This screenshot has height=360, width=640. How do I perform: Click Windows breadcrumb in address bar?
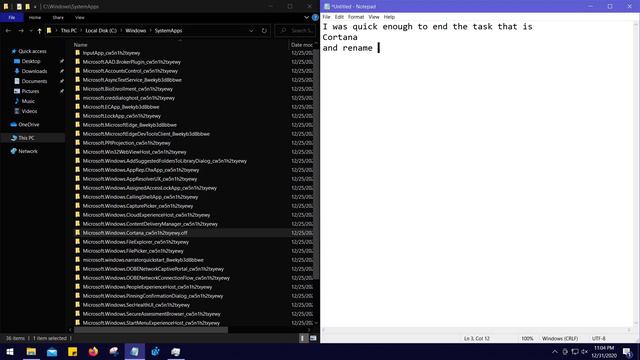click(x=136, y=31)
